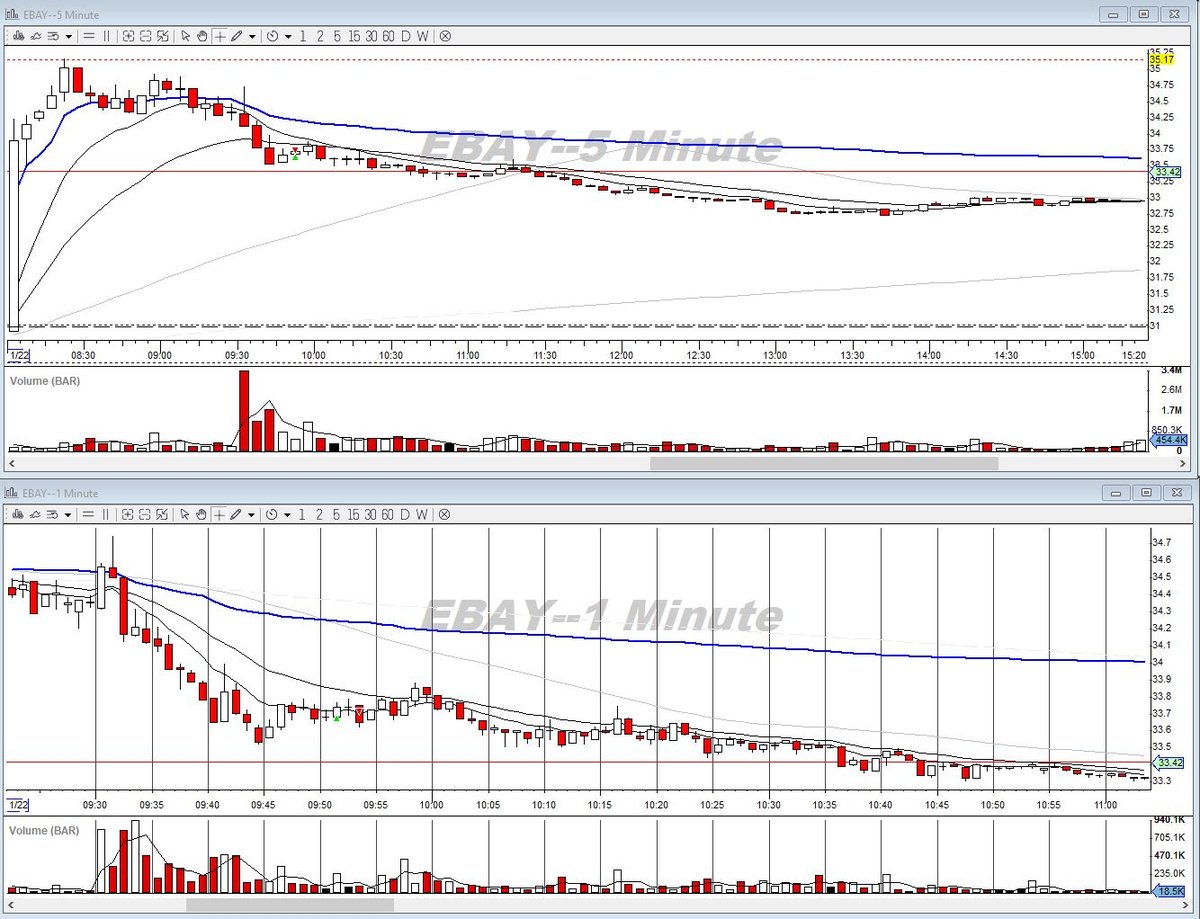
Task: Toggle crosshair cursor in 5 Minute toolbar
Action: [220, 35]
